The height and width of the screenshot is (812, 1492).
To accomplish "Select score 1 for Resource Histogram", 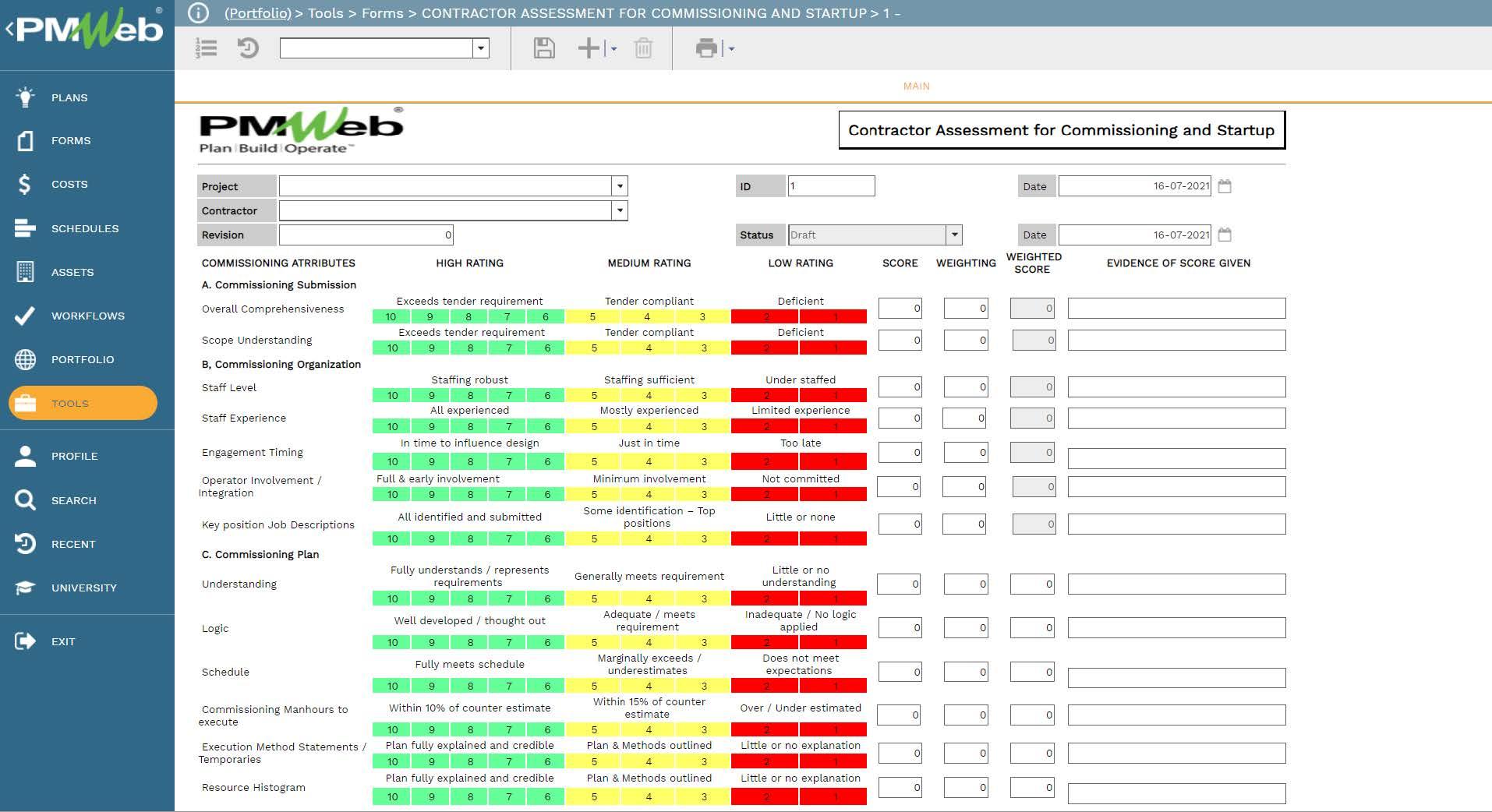I will (x=833, y=797).
